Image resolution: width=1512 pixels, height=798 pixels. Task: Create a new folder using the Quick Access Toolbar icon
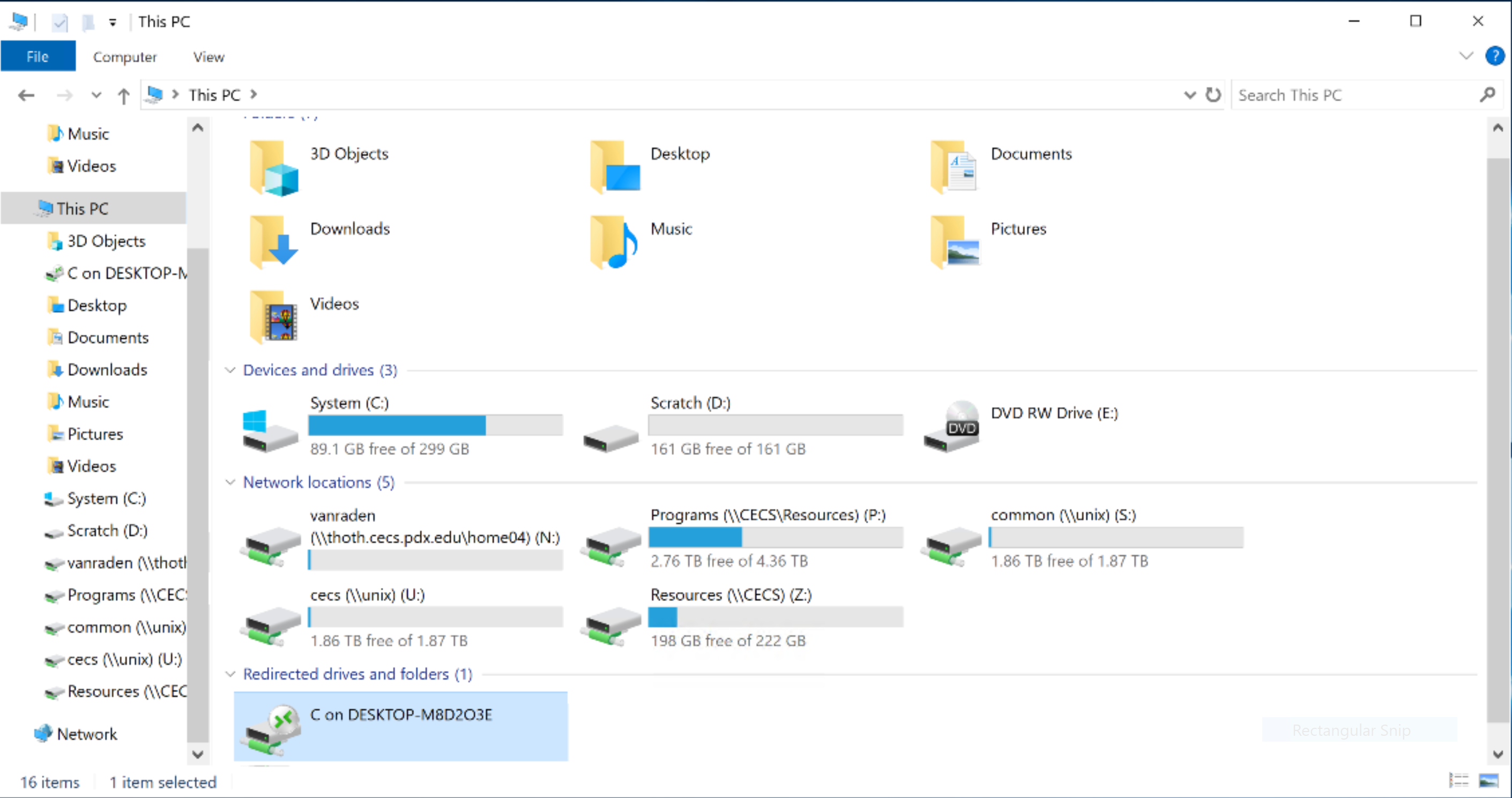pos(88,22)
